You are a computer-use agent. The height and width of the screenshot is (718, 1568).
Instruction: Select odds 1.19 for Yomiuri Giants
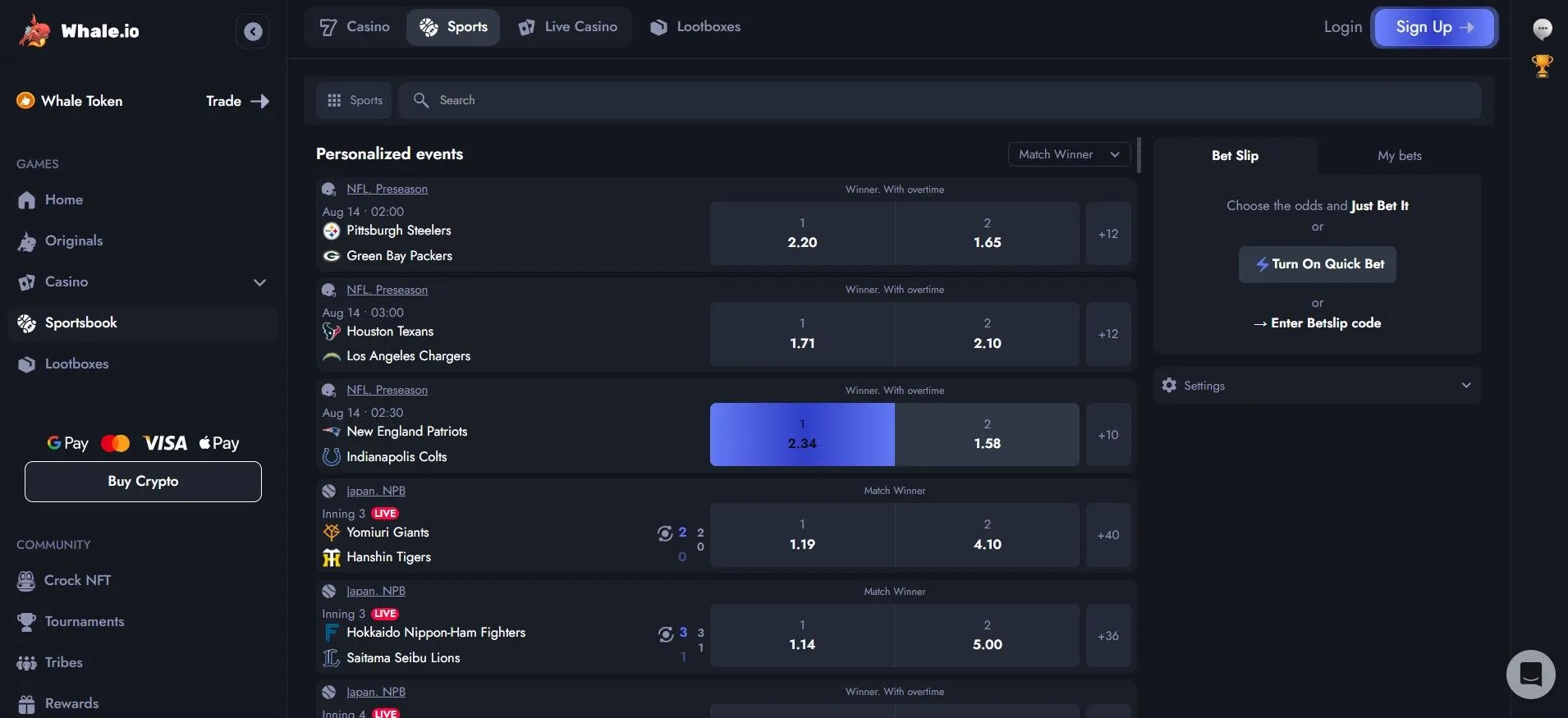tap(802, 535)
